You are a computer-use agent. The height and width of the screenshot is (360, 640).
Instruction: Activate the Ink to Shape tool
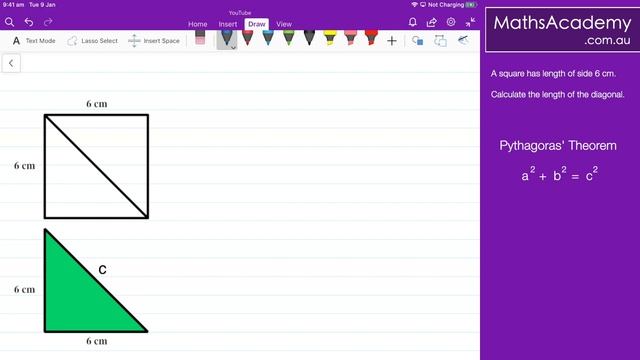440,40
